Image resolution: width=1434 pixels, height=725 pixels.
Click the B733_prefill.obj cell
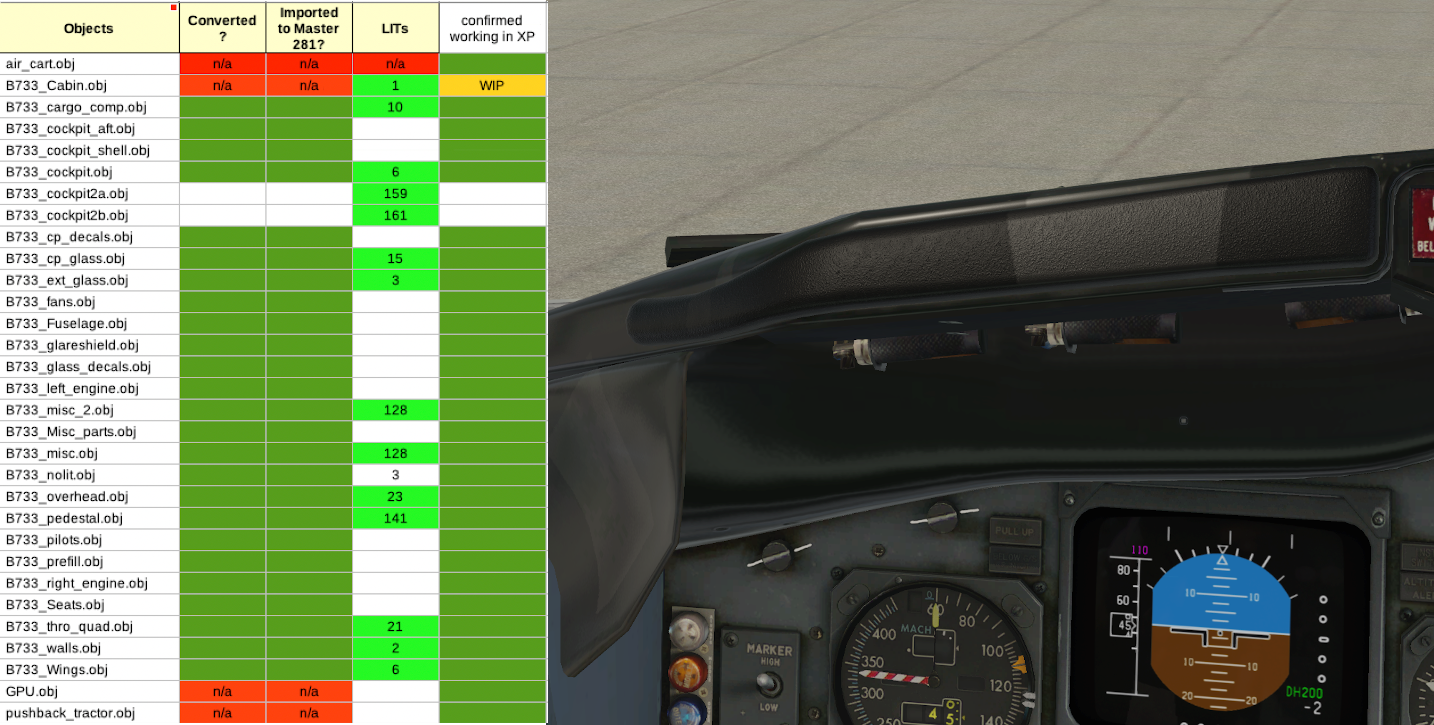coord(90,561)
